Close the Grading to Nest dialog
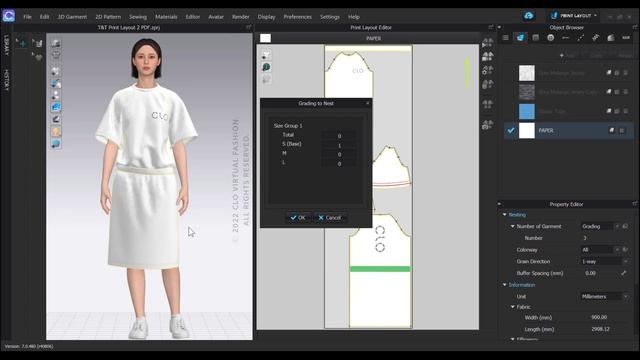The width and height of the screenshot is (640, 360). (367, 103)
